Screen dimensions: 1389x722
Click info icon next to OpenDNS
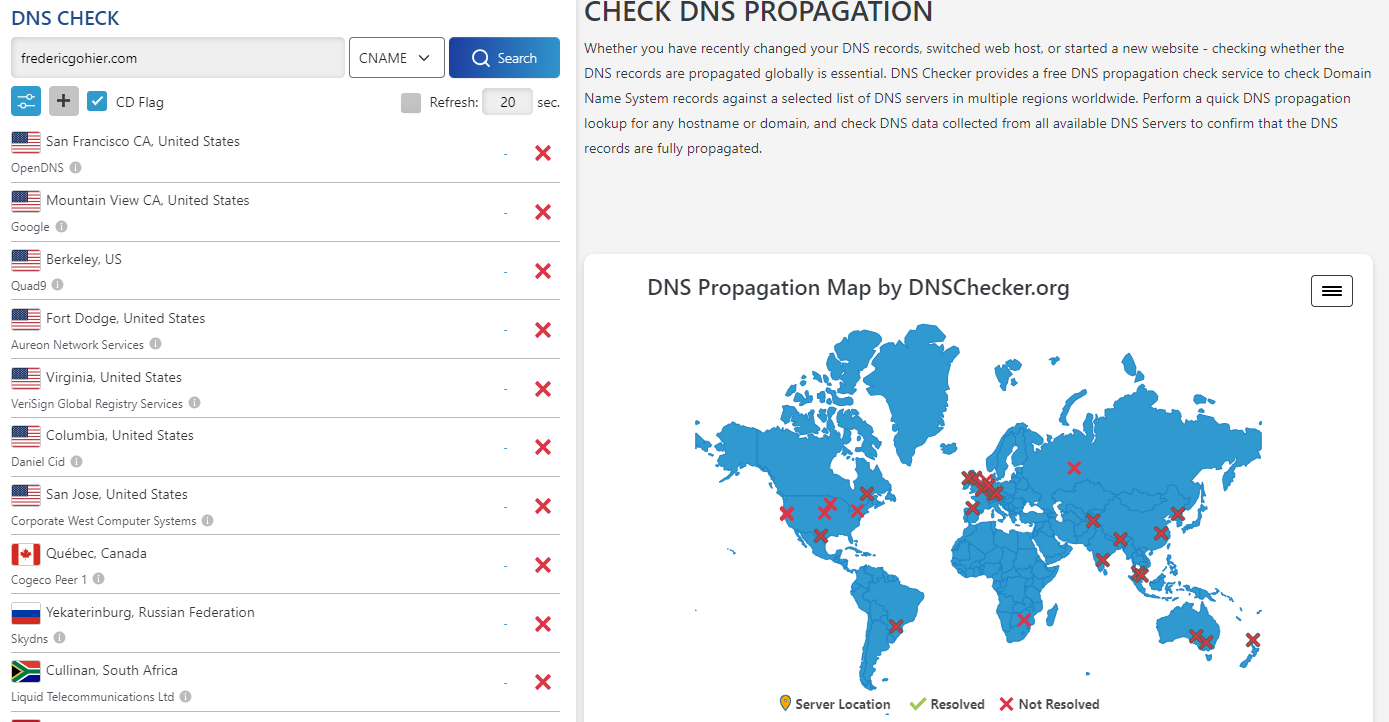pyautogui.click(x=76, y=168)
